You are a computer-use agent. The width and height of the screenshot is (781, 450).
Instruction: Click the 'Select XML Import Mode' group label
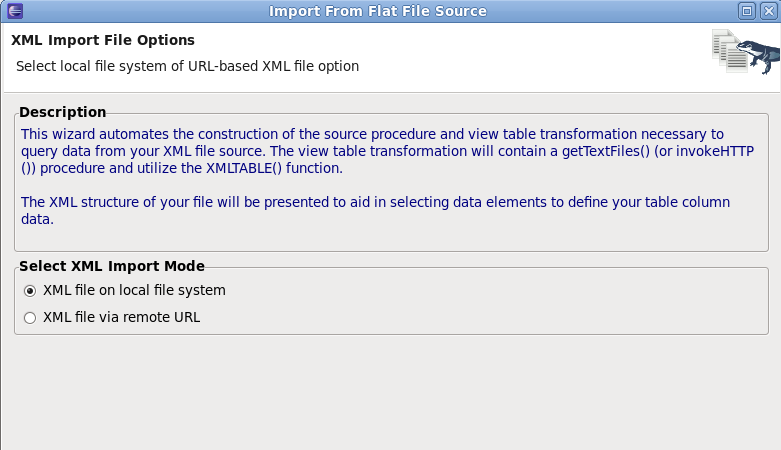coord(112,266)
